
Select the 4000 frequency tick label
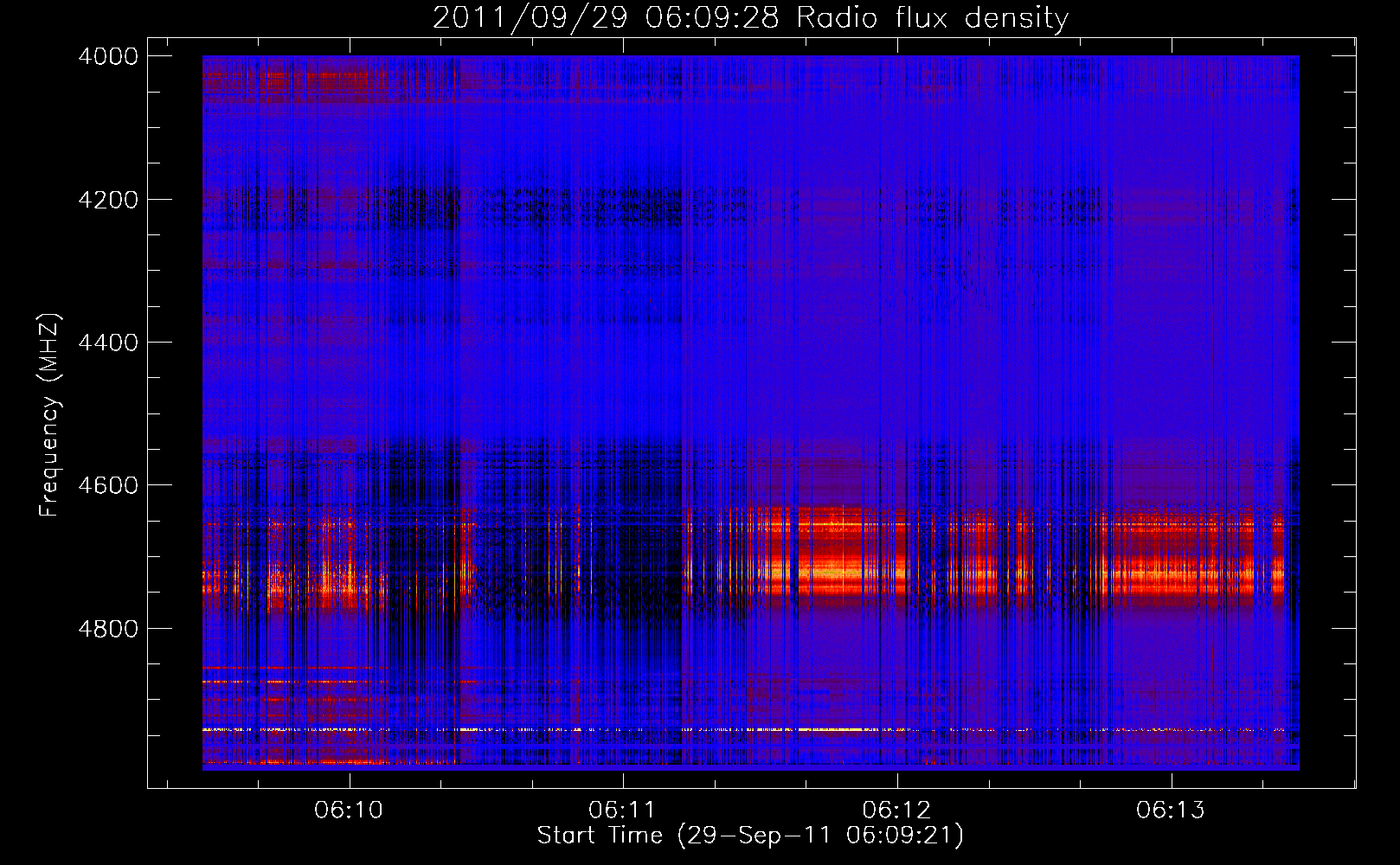[x=108, y=56]
